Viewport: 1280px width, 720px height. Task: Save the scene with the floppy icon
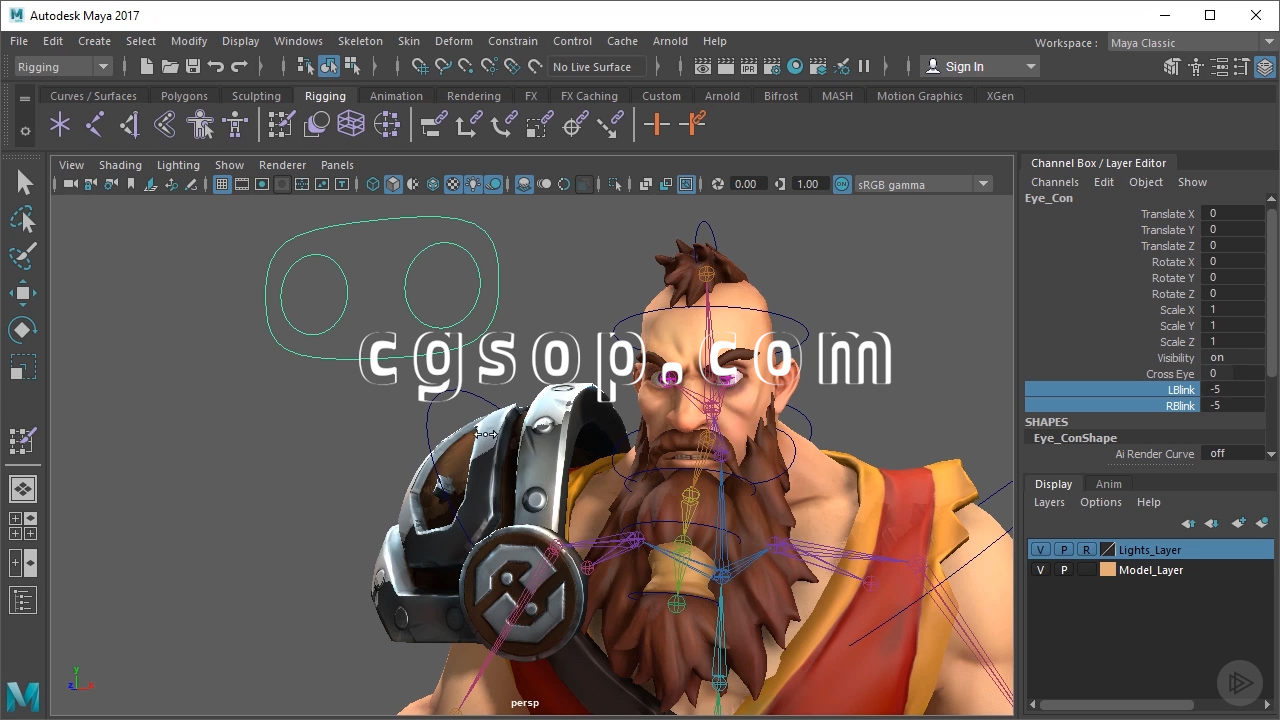tap(193, 67)
